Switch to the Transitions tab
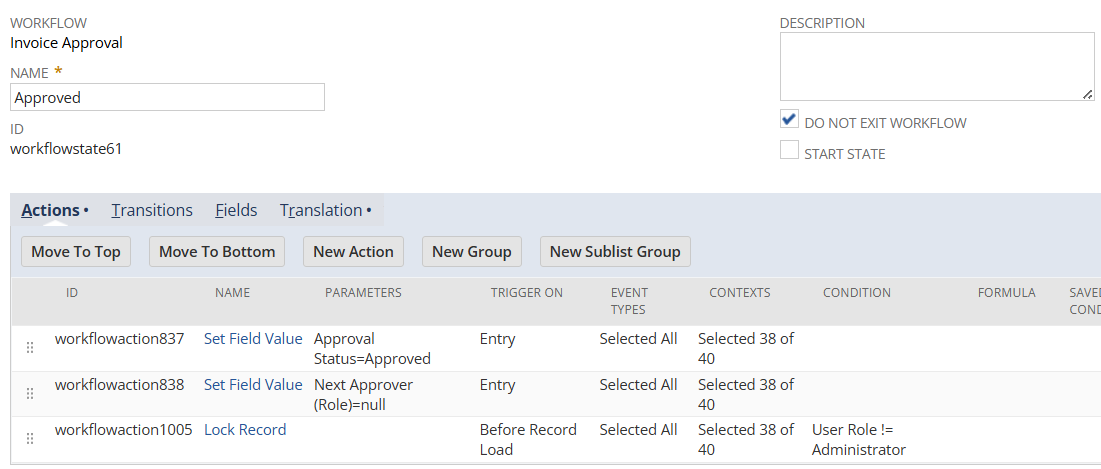 152,210
